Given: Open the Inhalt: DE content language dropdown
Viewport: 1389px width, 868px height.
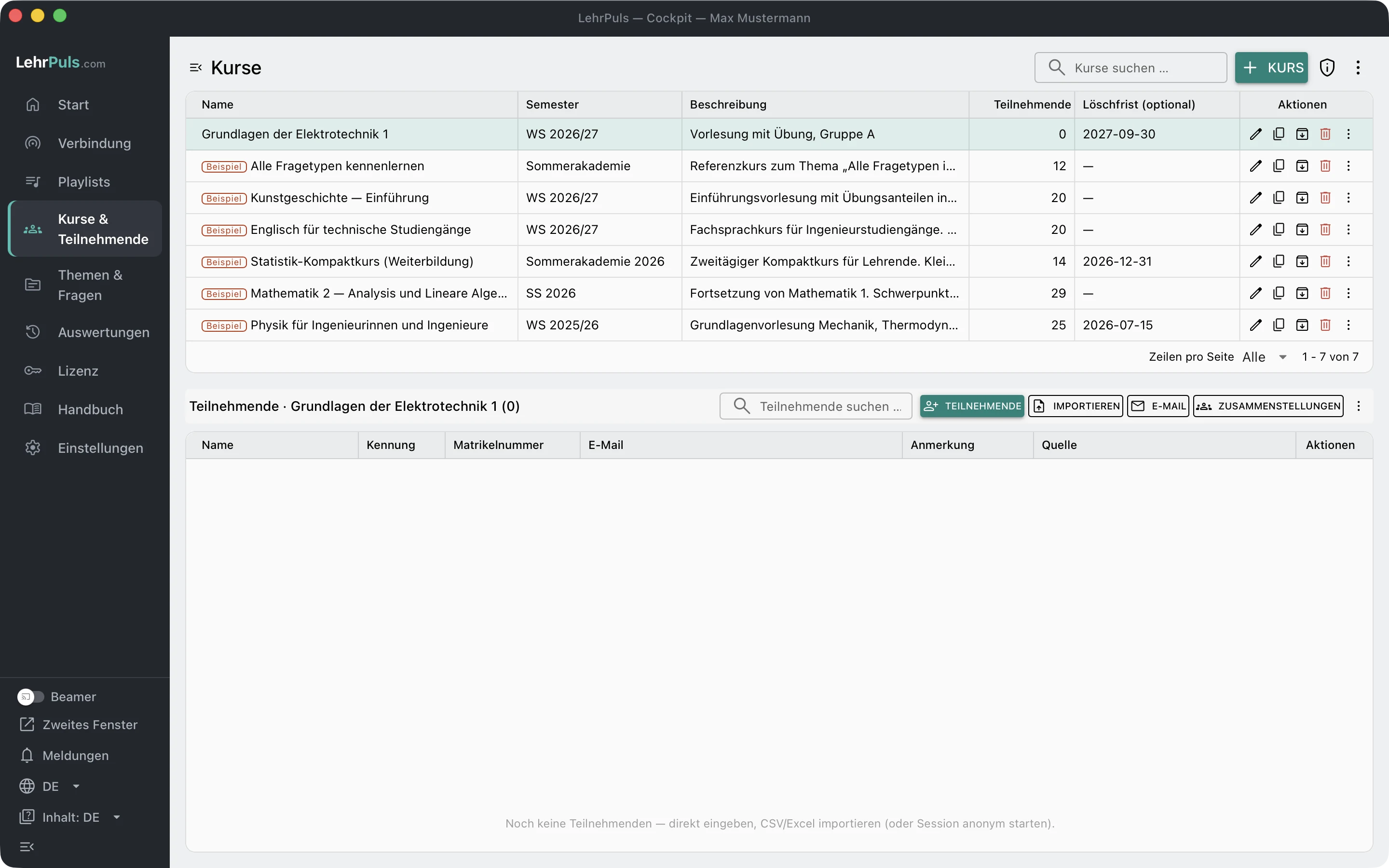Looking at the screenshot, I should 70,817.
